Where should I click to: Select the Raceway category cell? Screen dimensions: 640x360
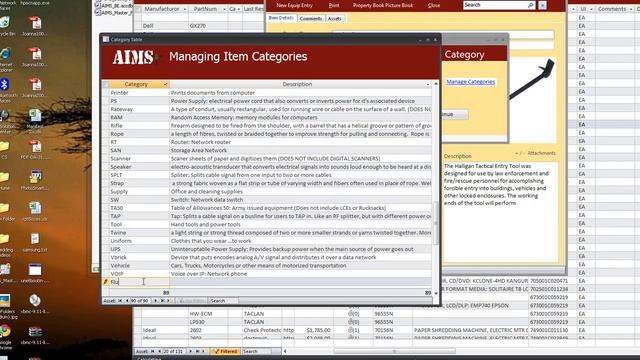point(139,109)
